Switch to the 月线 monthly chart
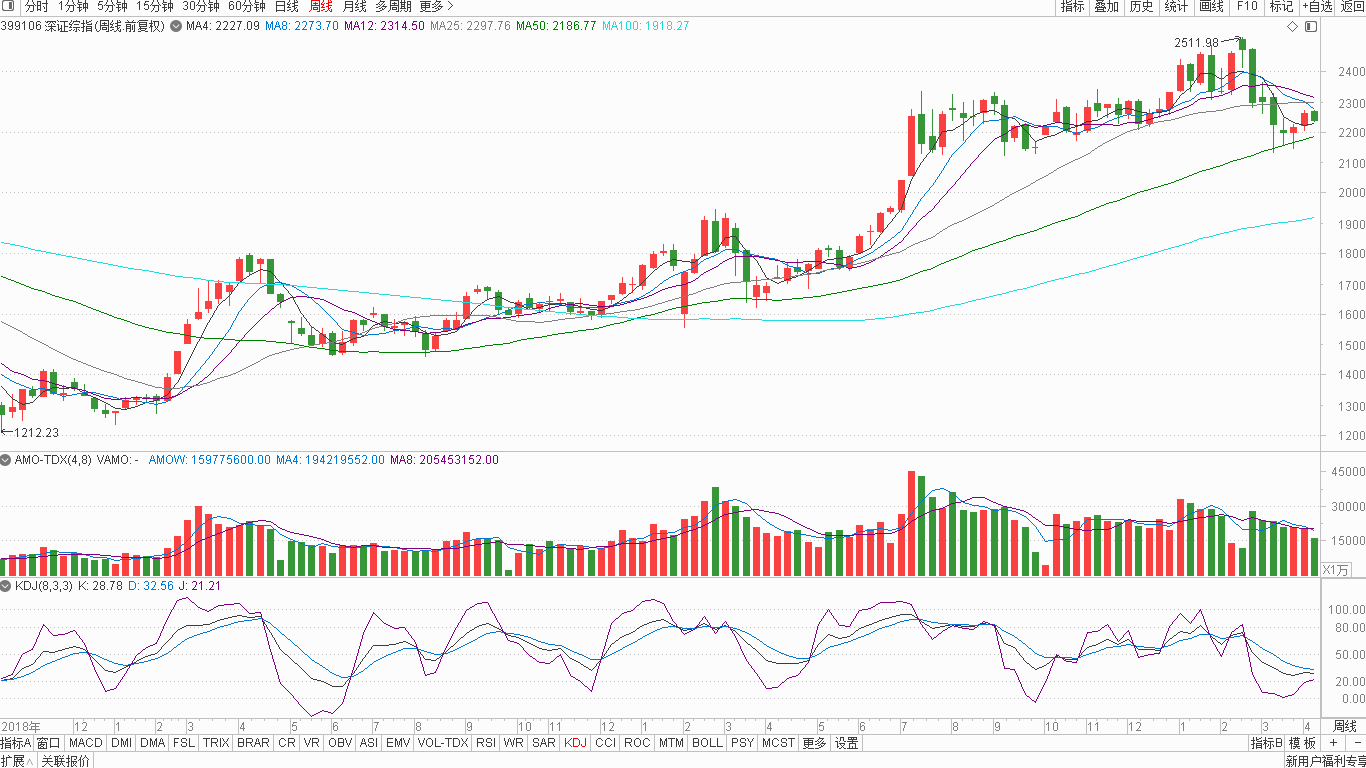 (354, 7)
